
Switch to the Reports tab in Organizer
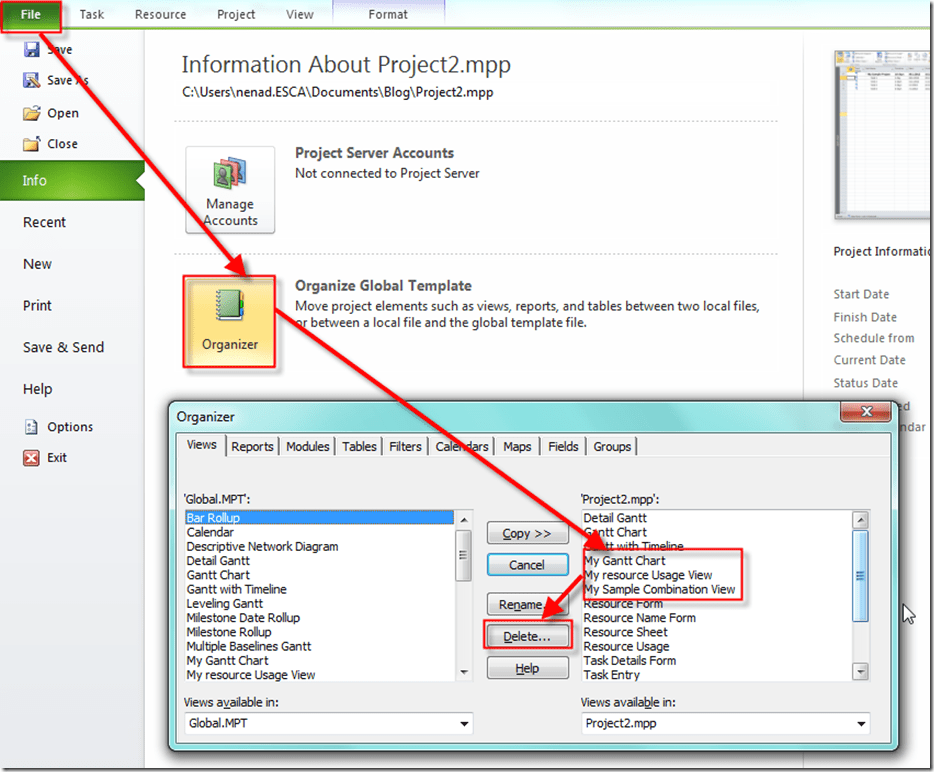coord(252,447)
